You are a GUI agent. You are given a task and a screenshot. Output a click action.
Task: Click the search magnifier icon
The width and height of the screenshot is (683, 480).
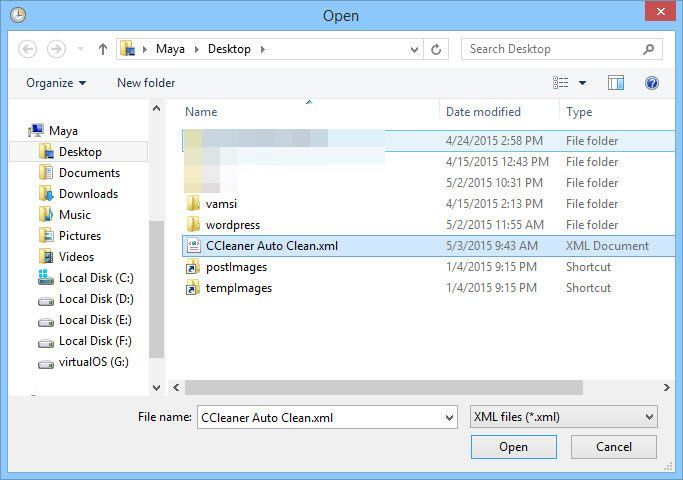648,49
